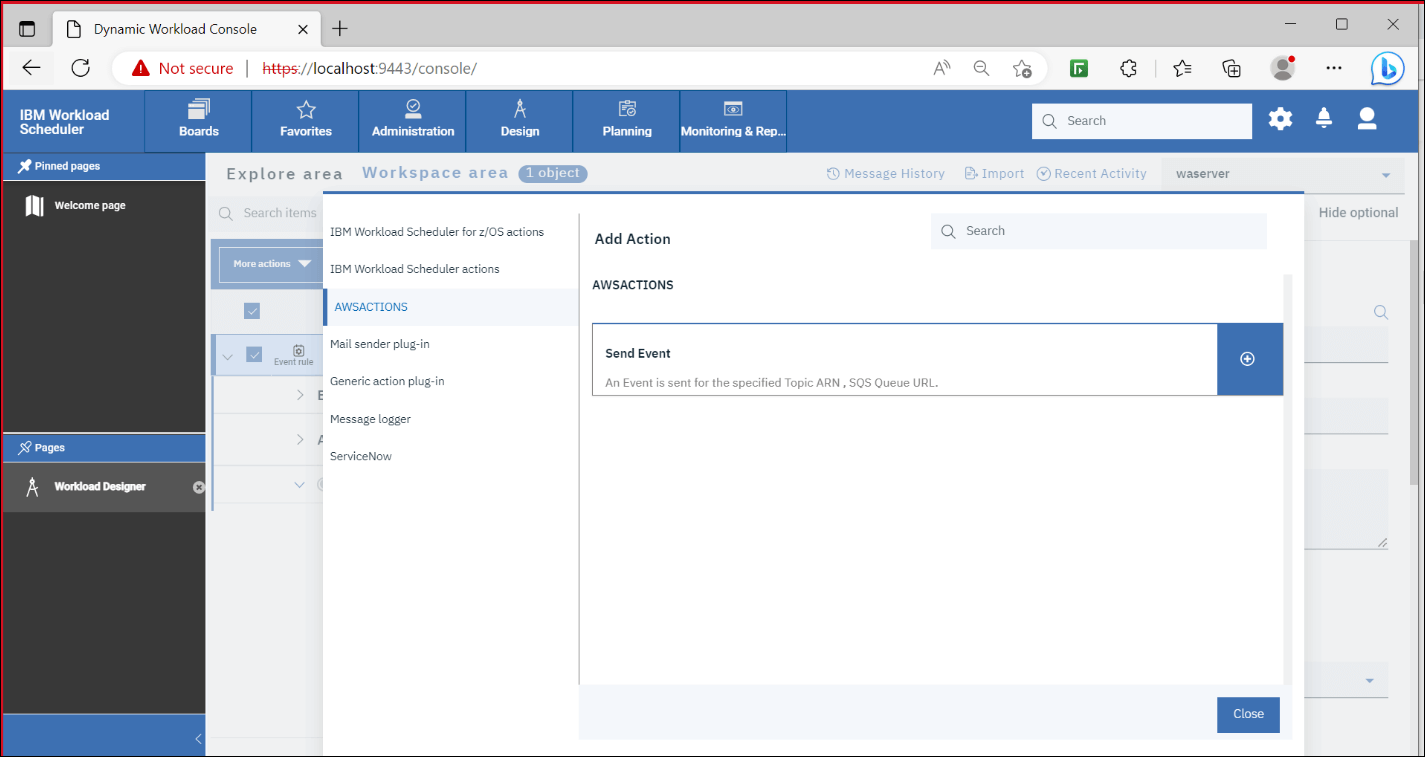The width and height of the screenshot is (1425, 757).
Task: Click the green extension icon in browser toolbar
Action: [1078, 68]
